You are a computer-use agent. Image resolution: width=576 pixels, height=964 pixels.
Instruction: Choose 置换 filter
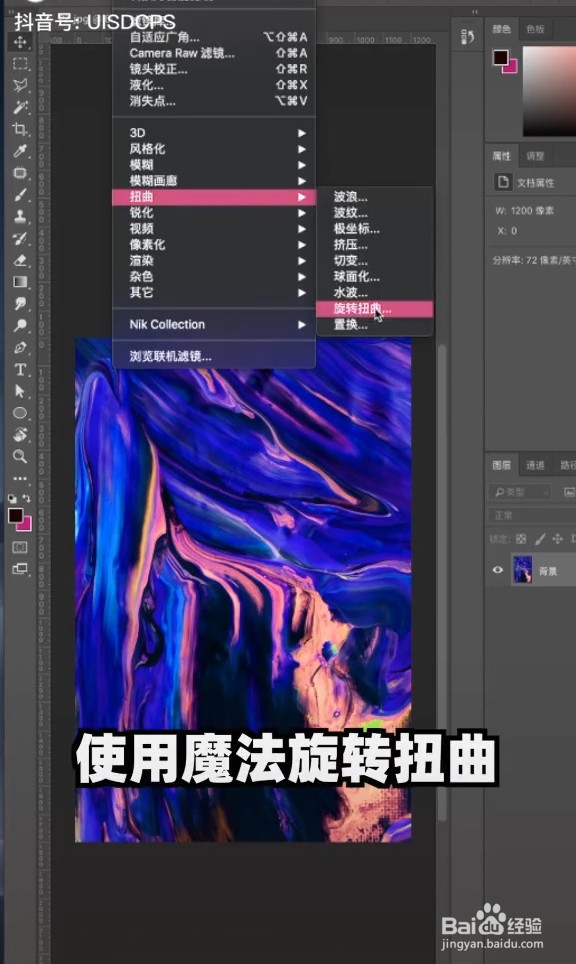coord(374,325)
